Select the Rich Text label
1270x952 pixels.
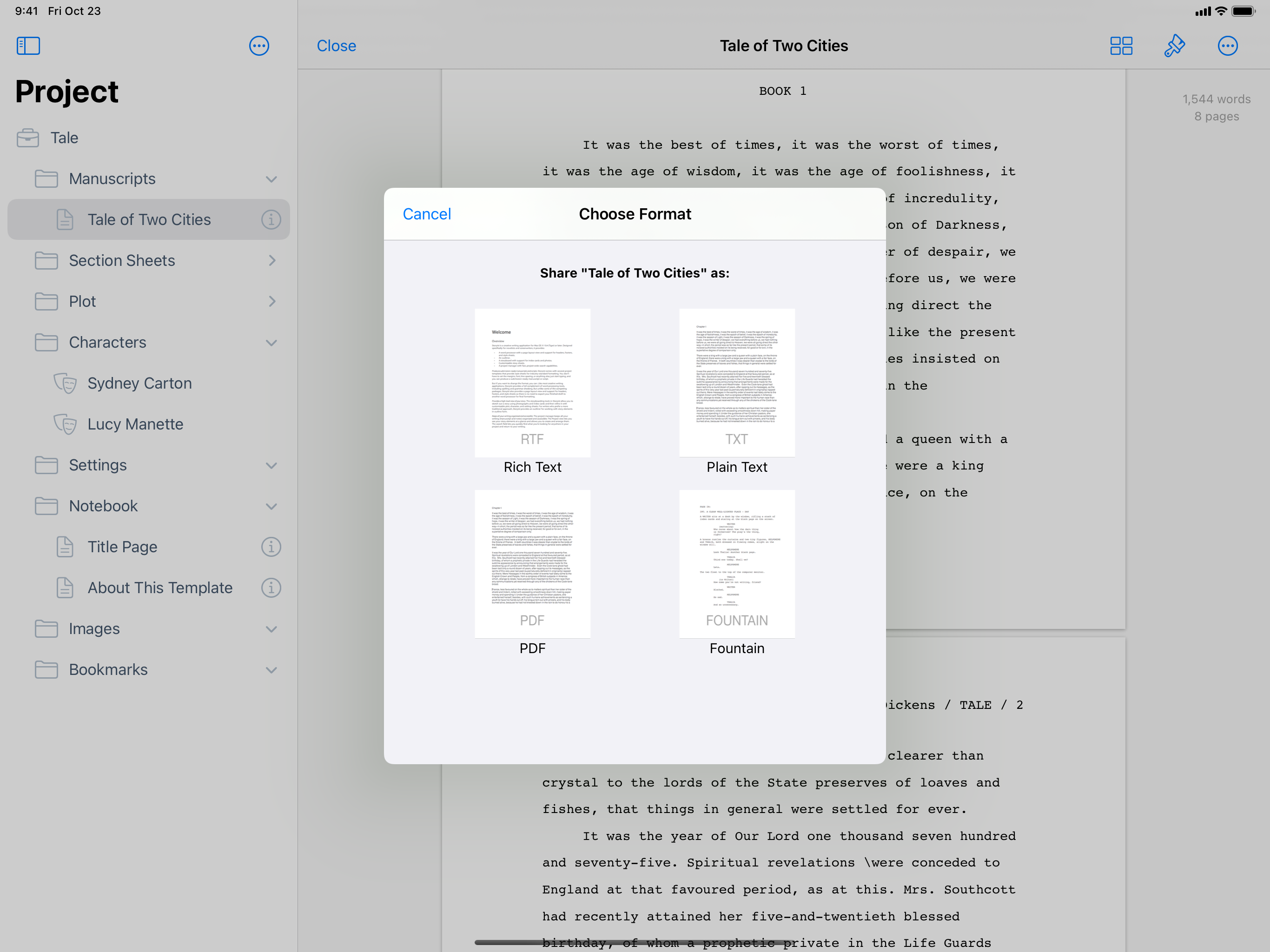pyautogui.click(x=532, y=467)
